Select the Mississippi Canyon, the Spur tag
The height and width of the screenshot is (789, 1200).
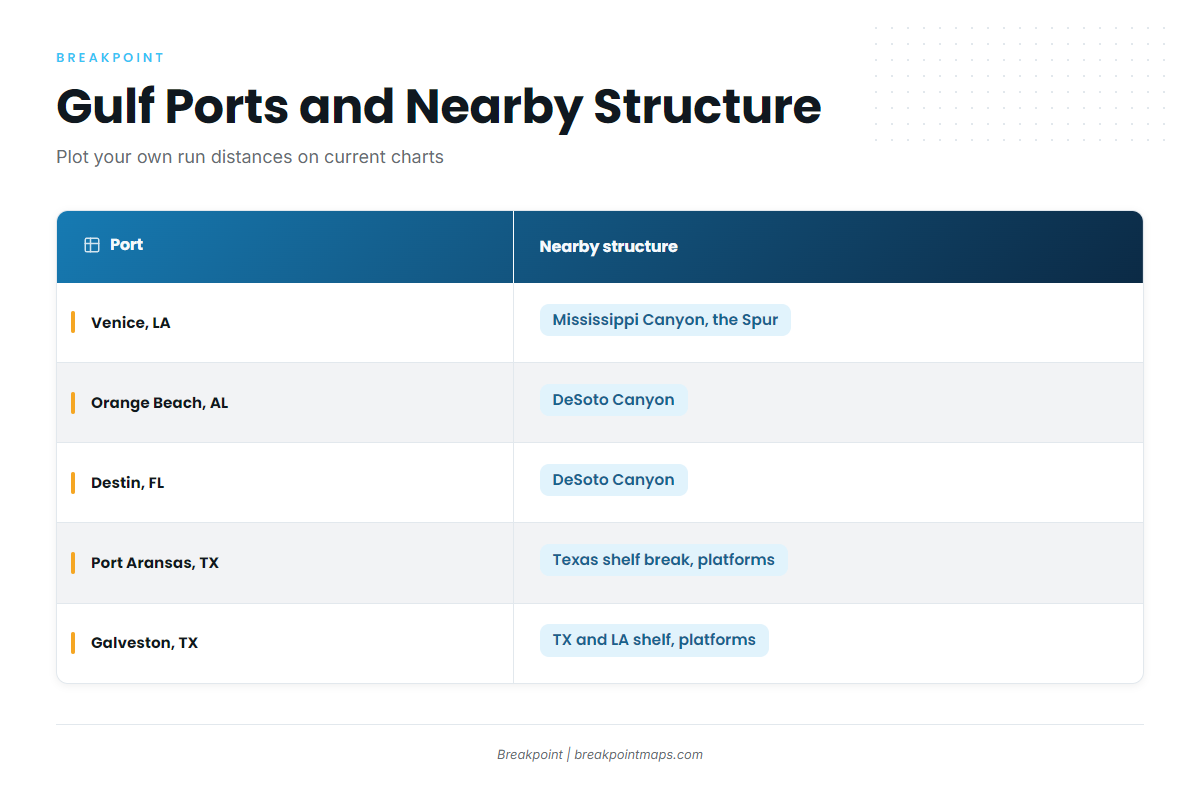pos(665,320)
